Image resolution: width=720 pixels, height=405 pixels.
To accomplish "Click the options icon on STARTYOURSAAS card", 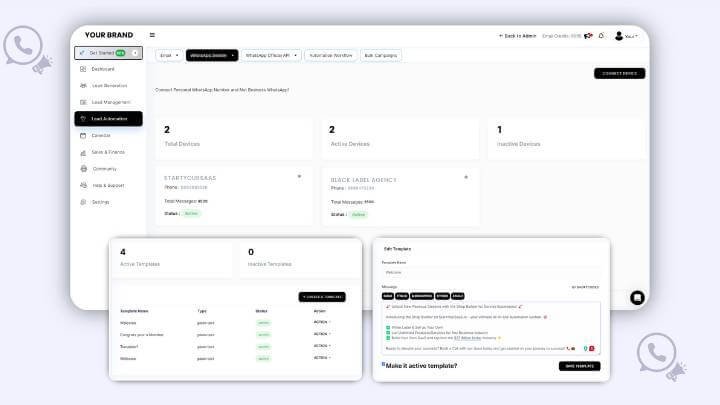I will (299, 176).
